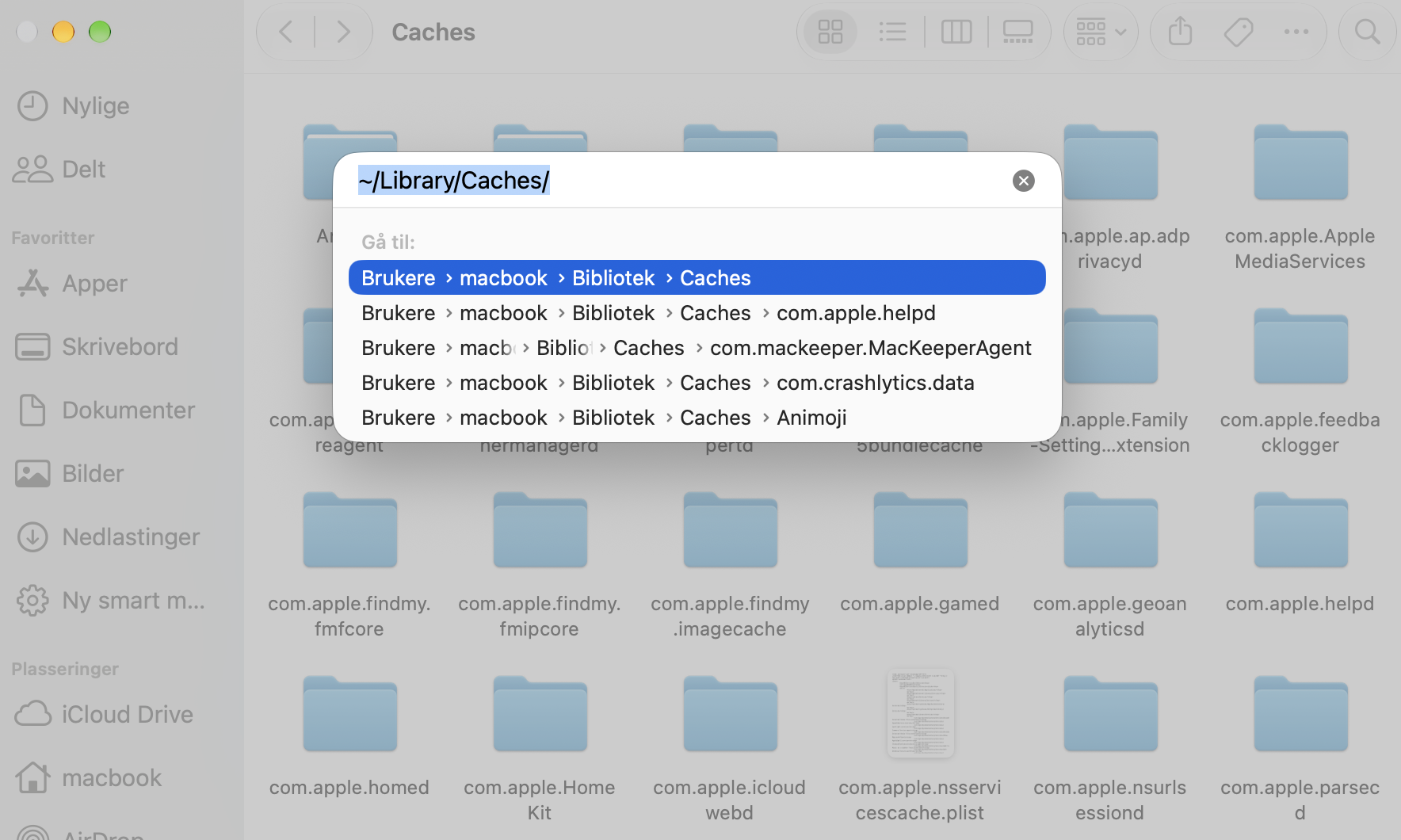
Task: Click the tag icon in toolbar
Action: [x=1238, y=32]
